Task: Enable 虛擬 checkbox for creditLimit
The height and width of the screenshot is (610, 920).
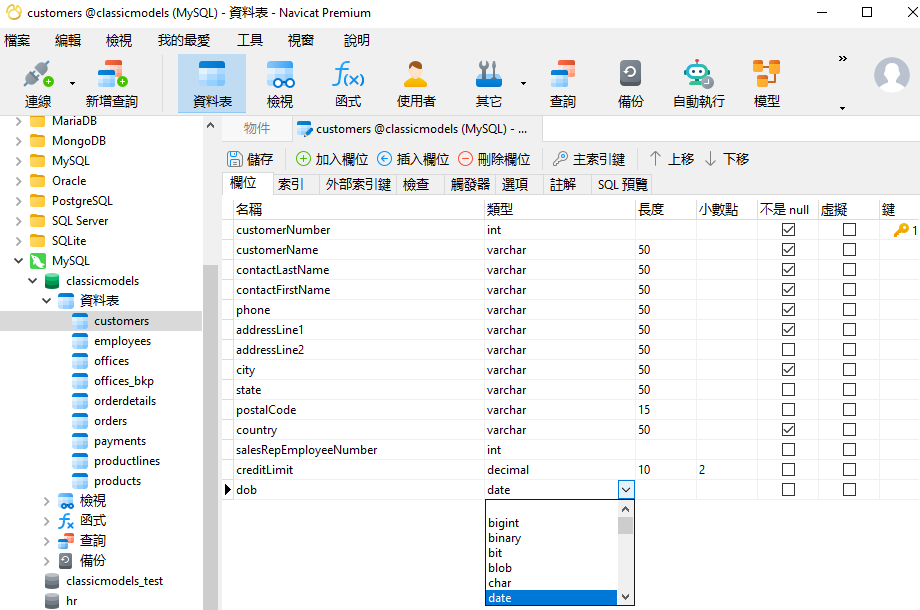Action: (x=849, y=470)
